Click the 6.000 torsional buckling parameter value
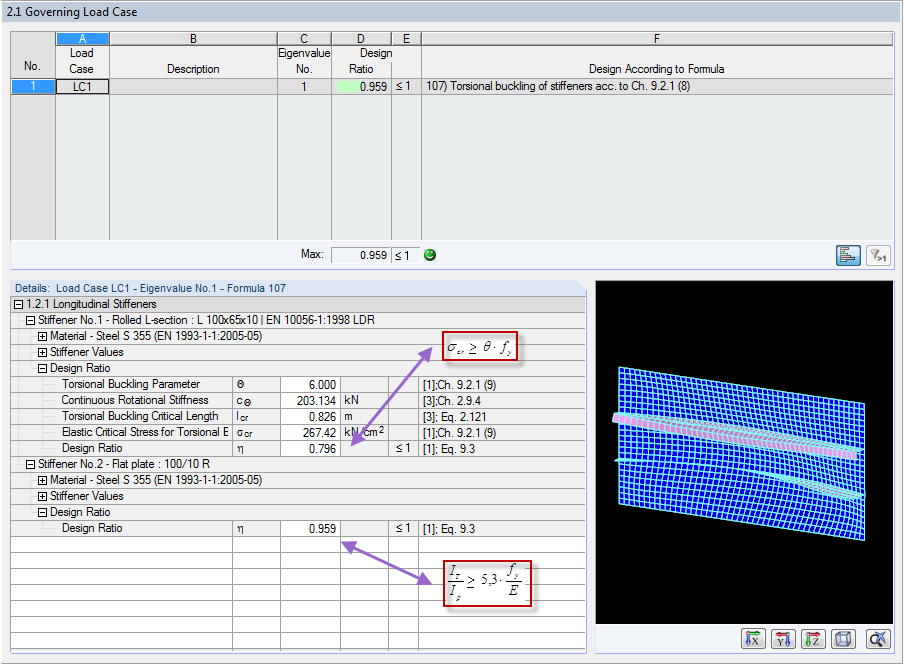 (x=310, y=385)
